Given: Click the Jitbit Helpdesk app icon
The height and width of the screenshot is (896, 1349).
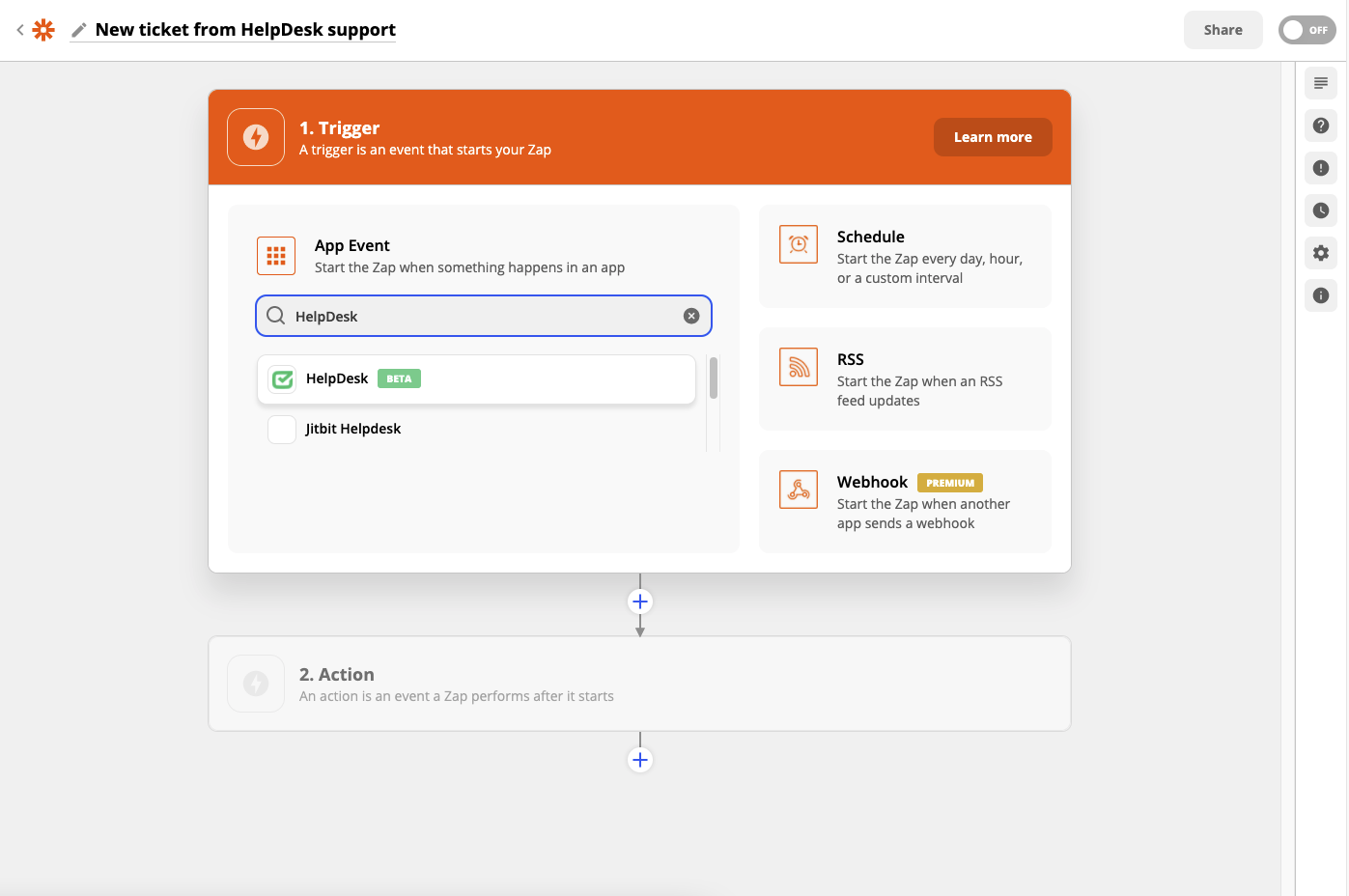Looking at the screenshot, I should click(x=282, y=430).
